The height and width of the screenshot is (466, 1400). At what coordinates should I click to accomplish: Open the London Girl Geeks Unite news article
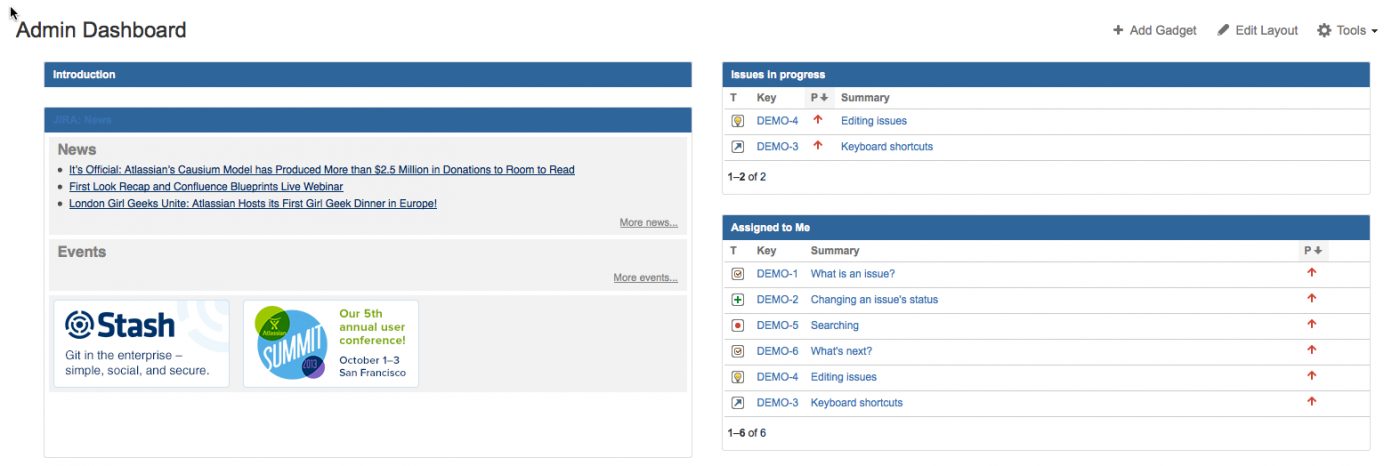click(x=252, y=204)
